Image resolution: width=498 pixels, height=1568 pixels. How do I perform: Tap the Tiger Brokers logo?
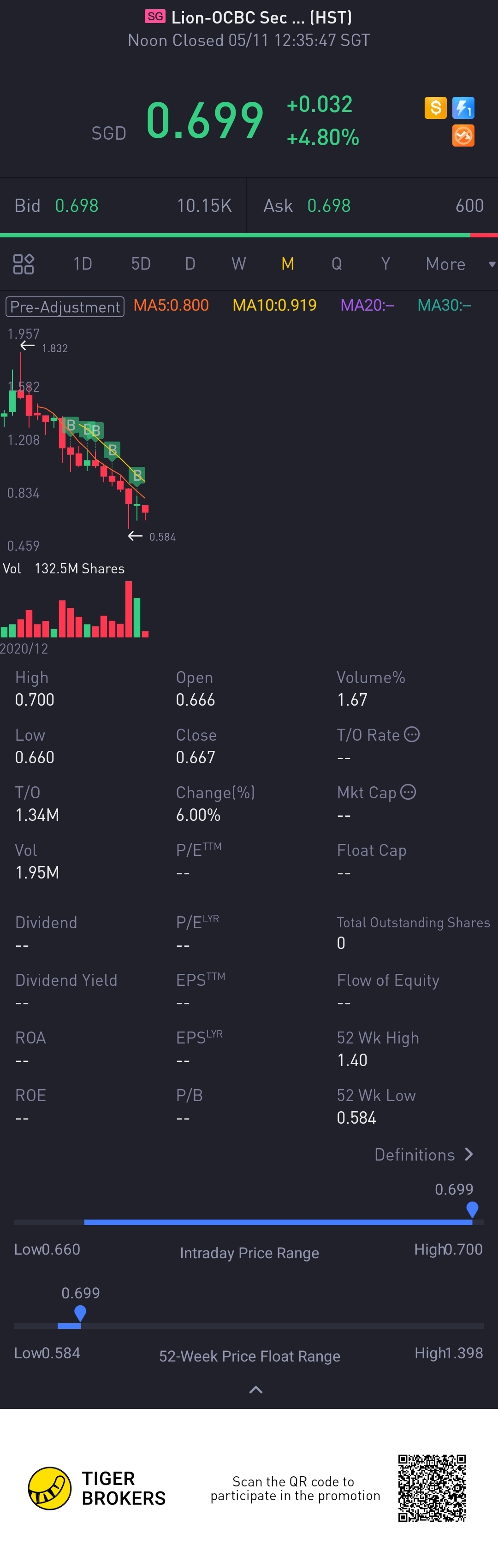[50, 1488]
